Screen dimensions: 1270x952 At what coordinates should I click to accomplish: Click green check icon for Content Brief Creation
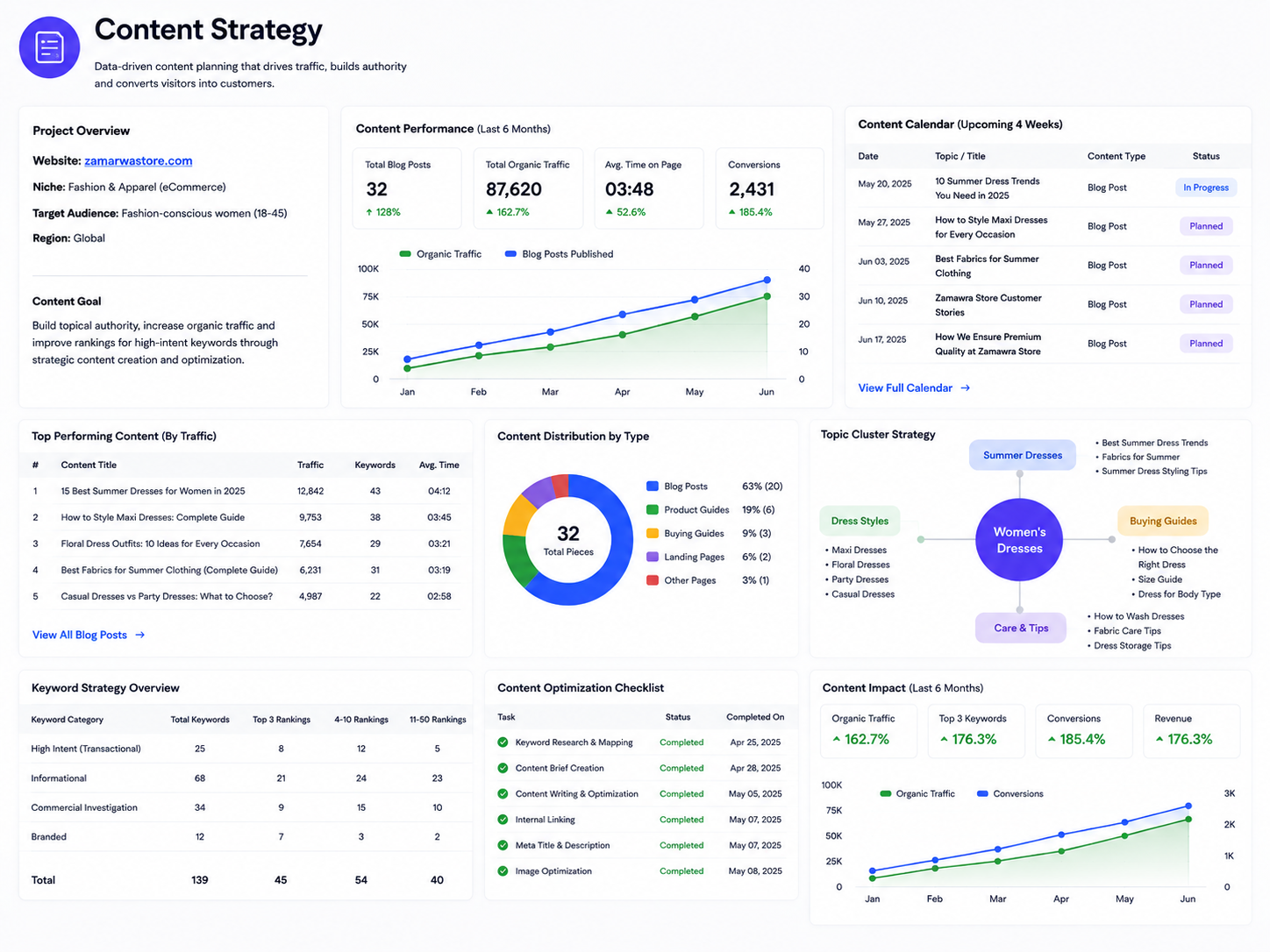click(503, 768)
